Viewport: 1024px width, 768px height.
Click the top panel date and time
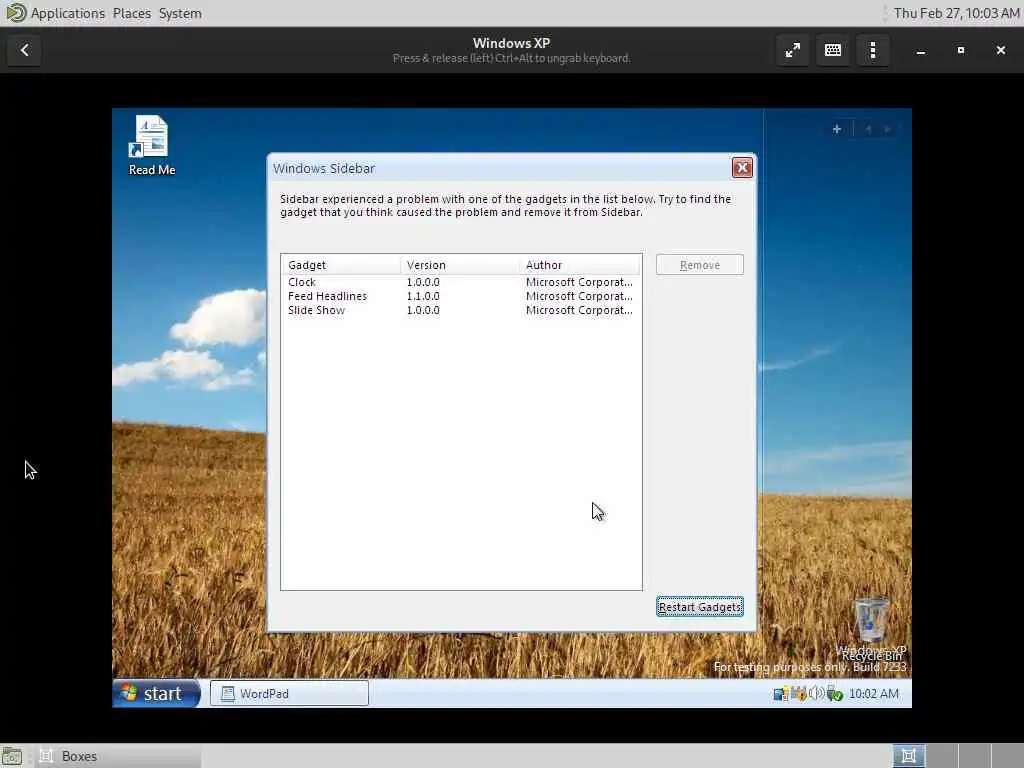point(955,13)
